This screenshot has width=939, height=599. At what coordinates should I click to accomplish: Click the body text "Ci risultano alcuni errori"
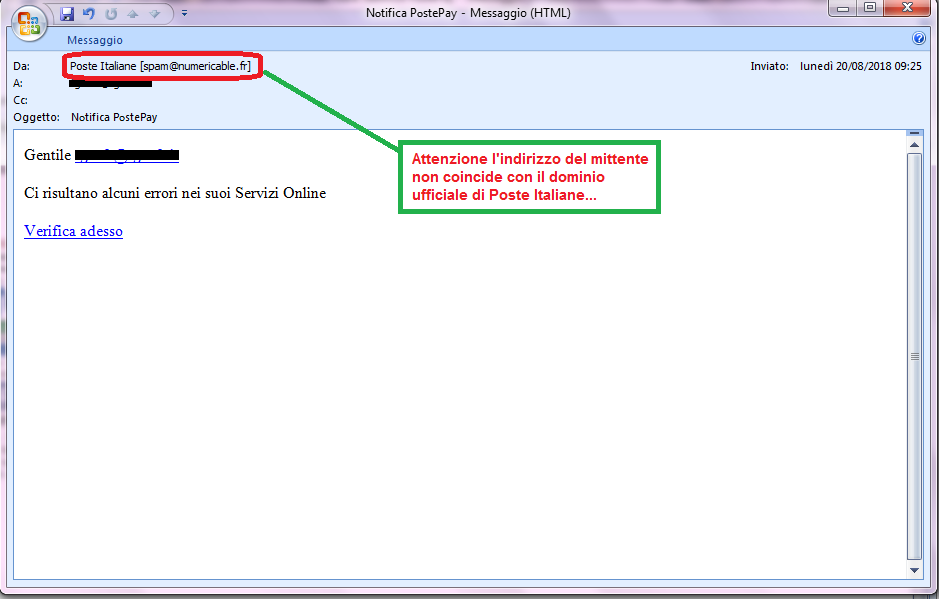point(101,193)
